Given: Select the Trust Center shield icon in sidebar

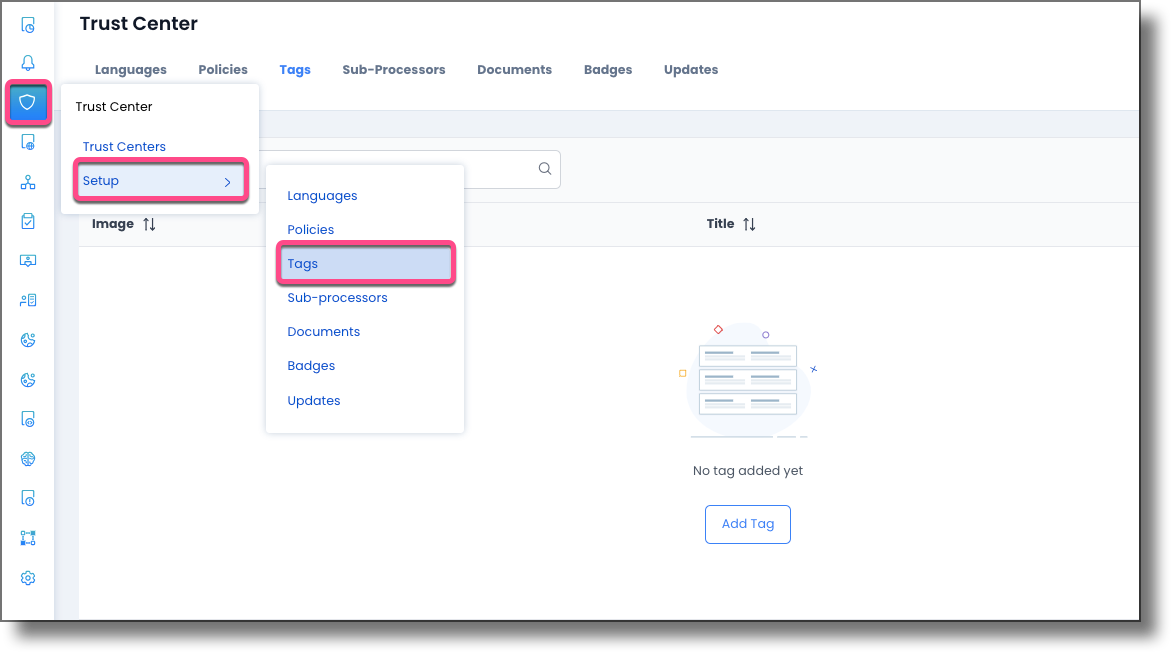Looking at the screenshot, I should [27, 103].
